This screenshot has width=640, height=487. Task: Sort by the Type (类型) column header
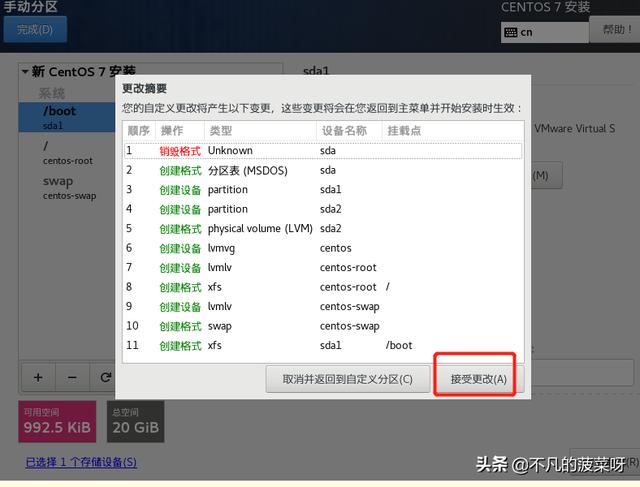(x=220, y=131)
